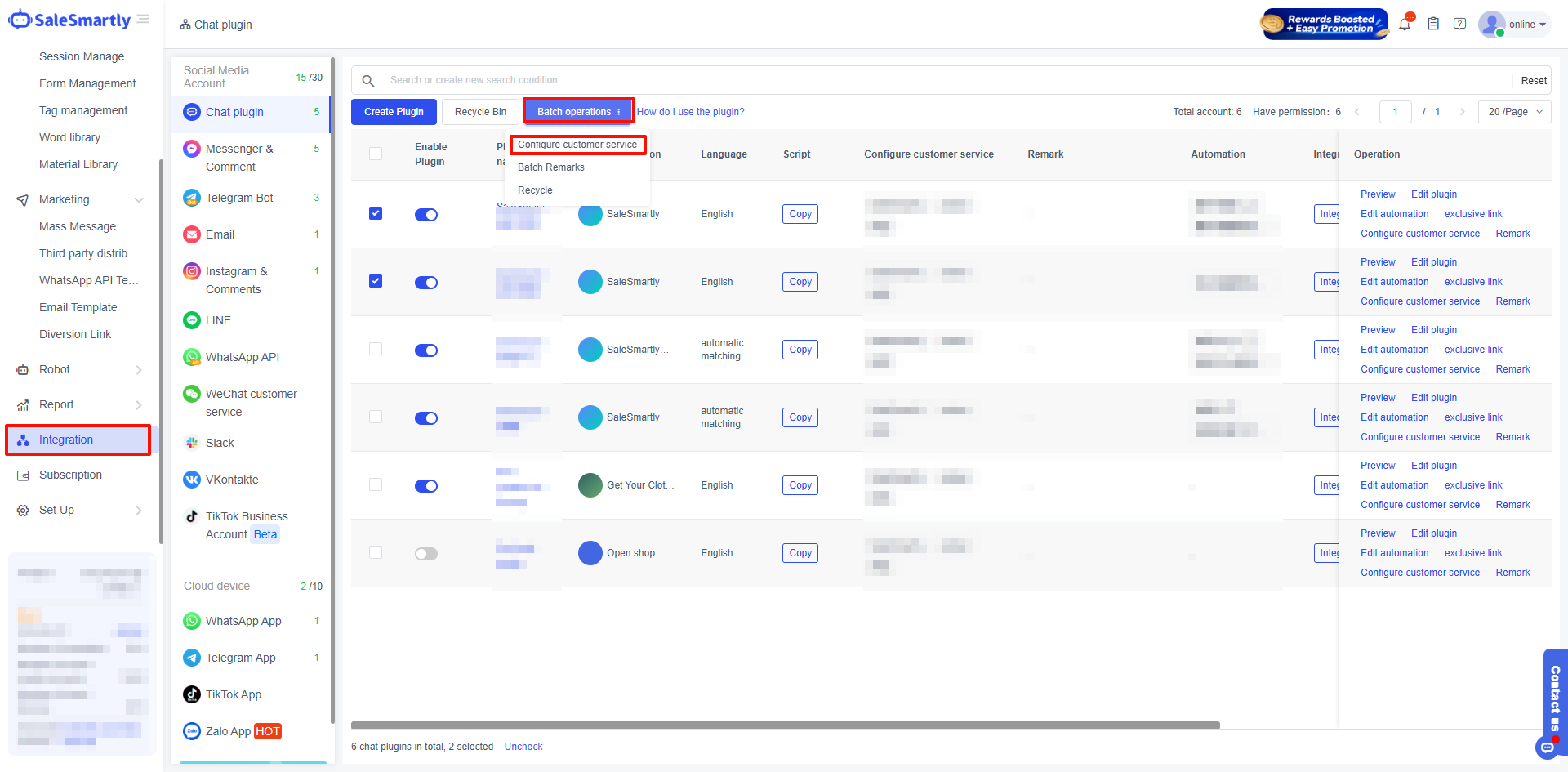
Task: Select Recycle in batch operations menu
Action: [535, 190]
